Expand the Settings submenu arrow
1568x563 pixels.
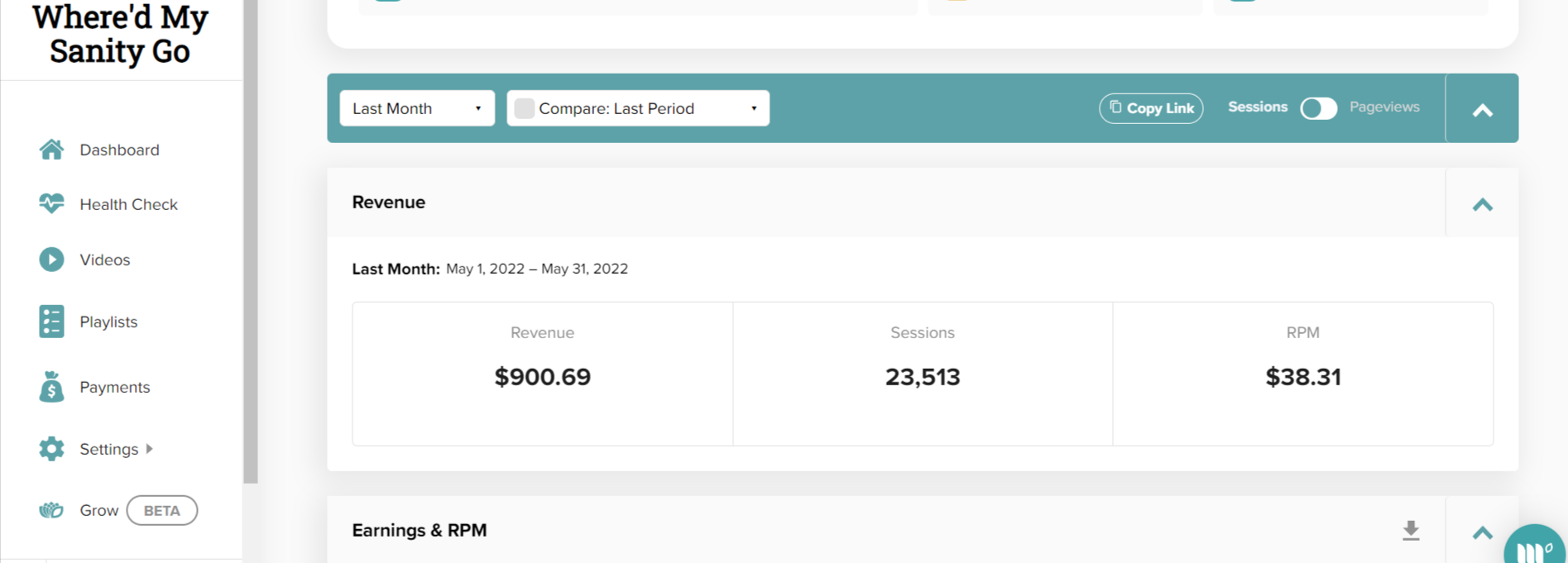pyautogui.click(x=150, y=449)
